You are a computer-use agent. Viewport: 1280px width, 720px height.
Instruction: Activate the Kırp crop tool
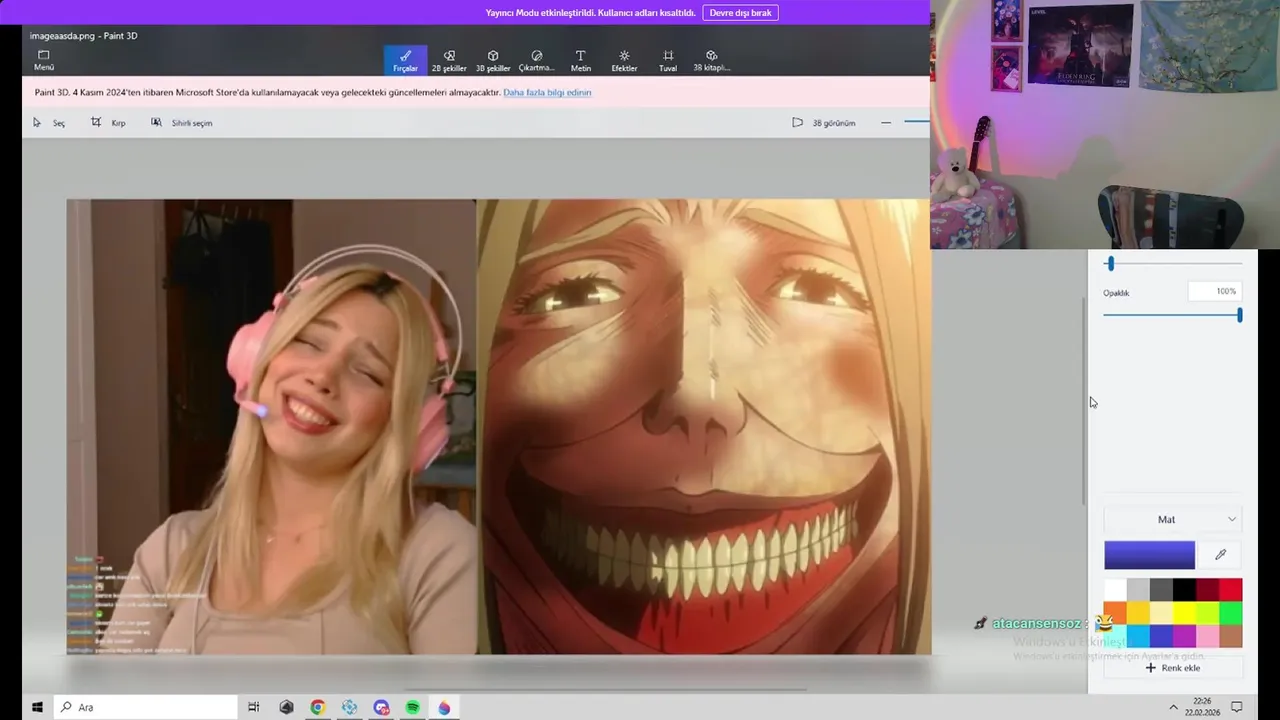(108, 123)
